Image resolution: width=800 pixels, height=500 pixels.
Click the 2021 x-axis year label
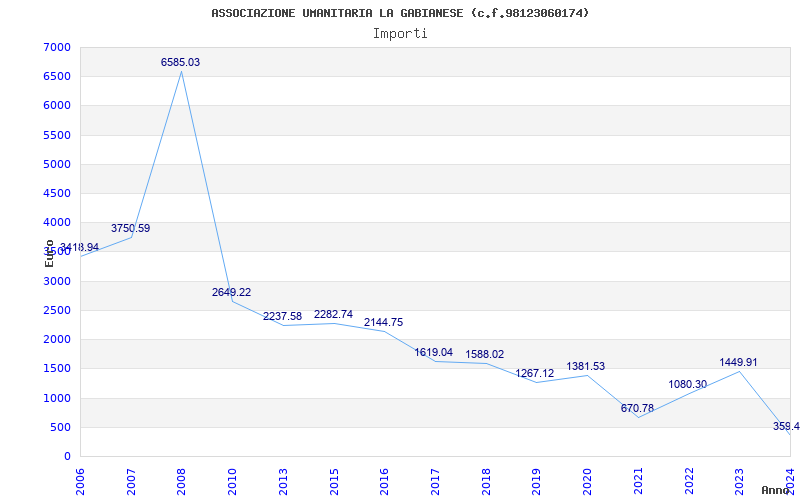coord(638,481)
